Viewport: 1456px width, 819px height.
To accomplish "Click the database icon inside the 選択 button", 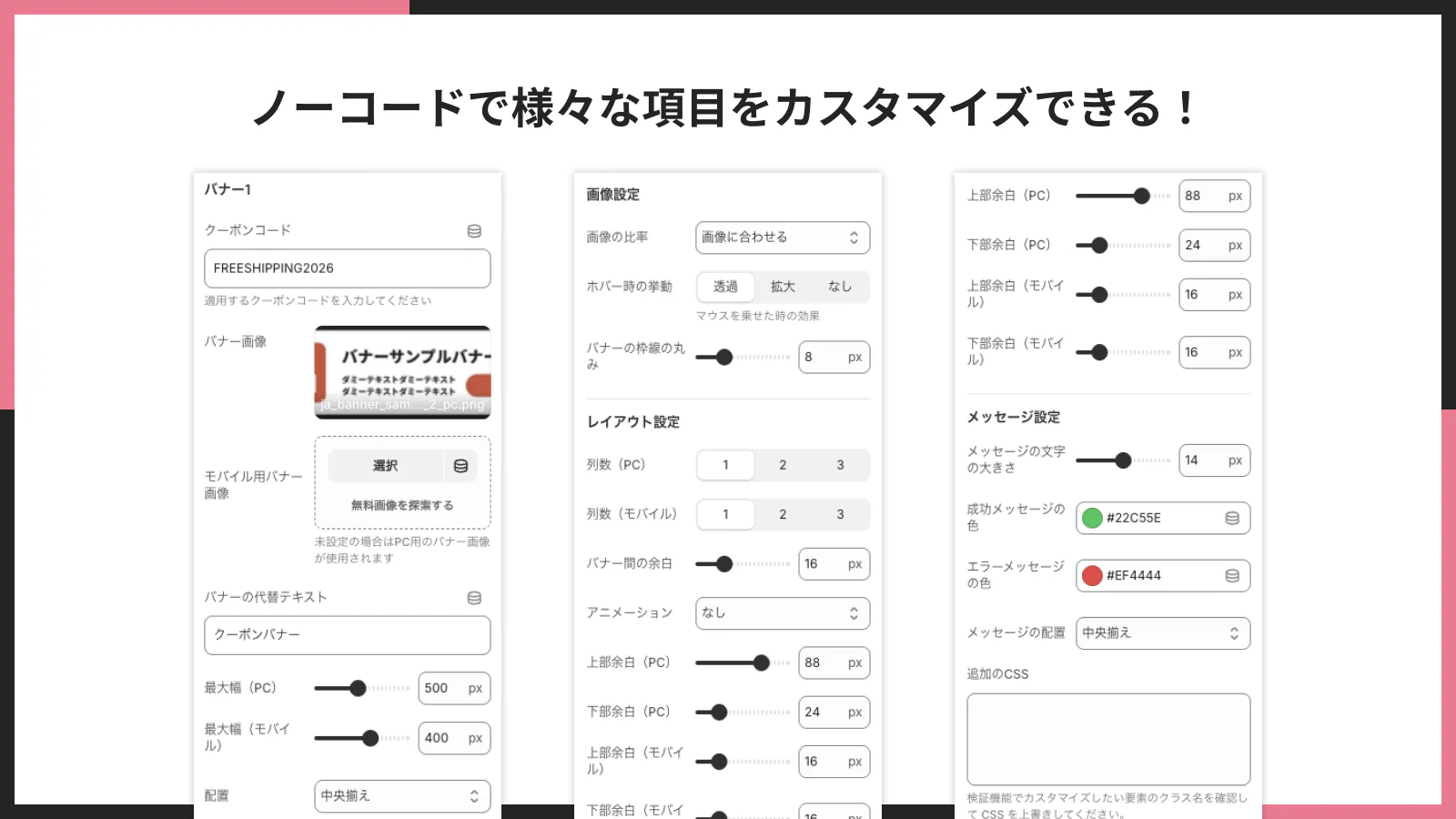I will coord(460,465).
